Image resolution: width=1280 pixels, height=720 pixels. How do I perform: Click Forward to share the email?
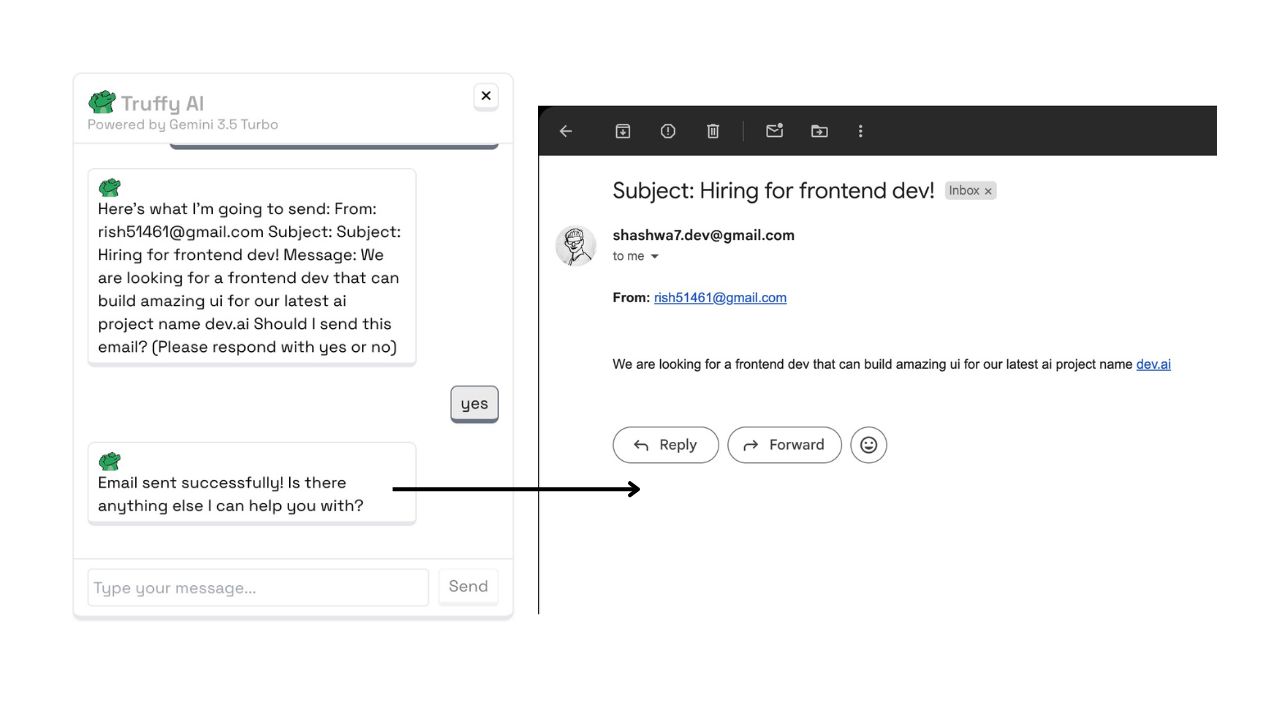pyautogui.click(x=784, y=444)
